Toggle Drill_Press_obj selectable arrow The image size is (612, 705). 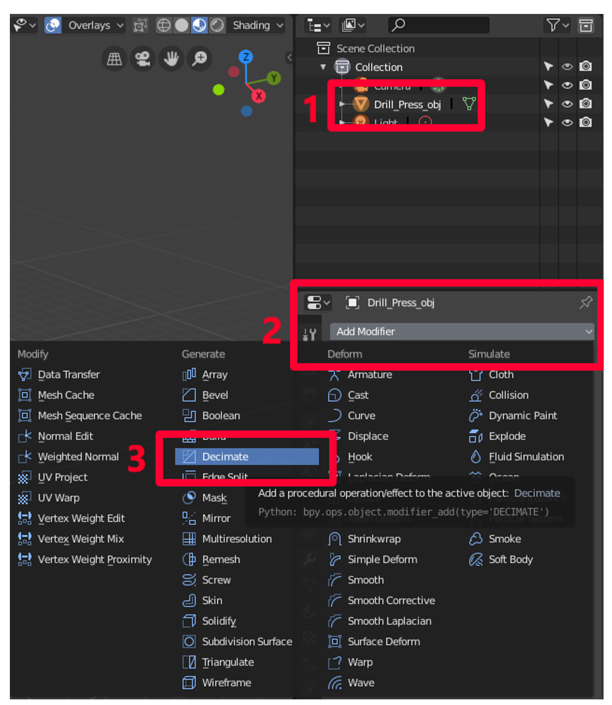[548, 104]
